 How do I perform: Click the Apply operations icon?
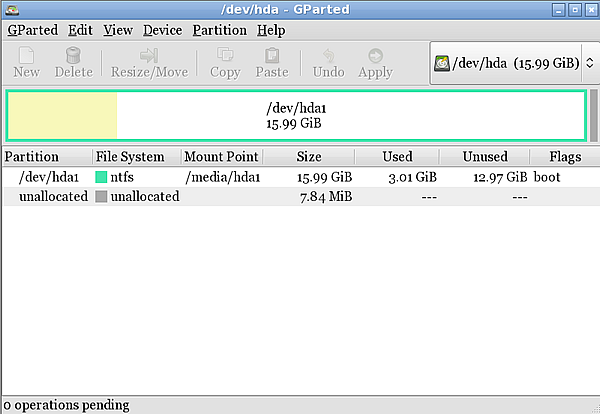(x=375, y=55)
